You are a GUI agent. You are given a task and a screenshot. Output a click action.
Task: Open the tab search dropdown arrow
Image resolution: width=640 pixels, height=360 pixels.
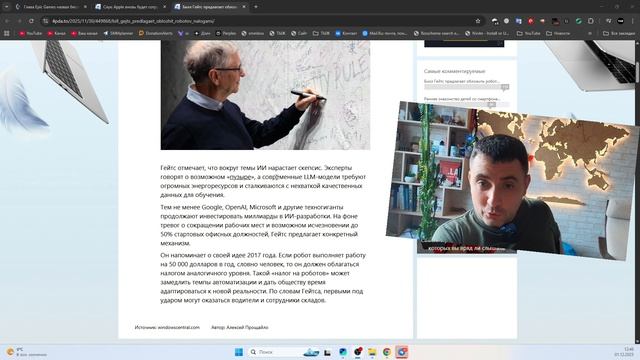[x=6, y=7]
